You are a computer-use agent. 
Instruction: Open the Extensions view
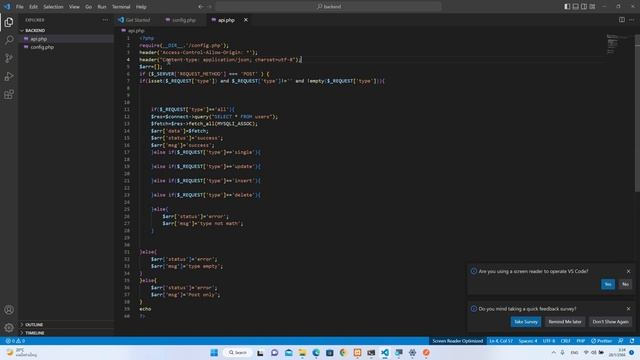(x=9, y=95)
